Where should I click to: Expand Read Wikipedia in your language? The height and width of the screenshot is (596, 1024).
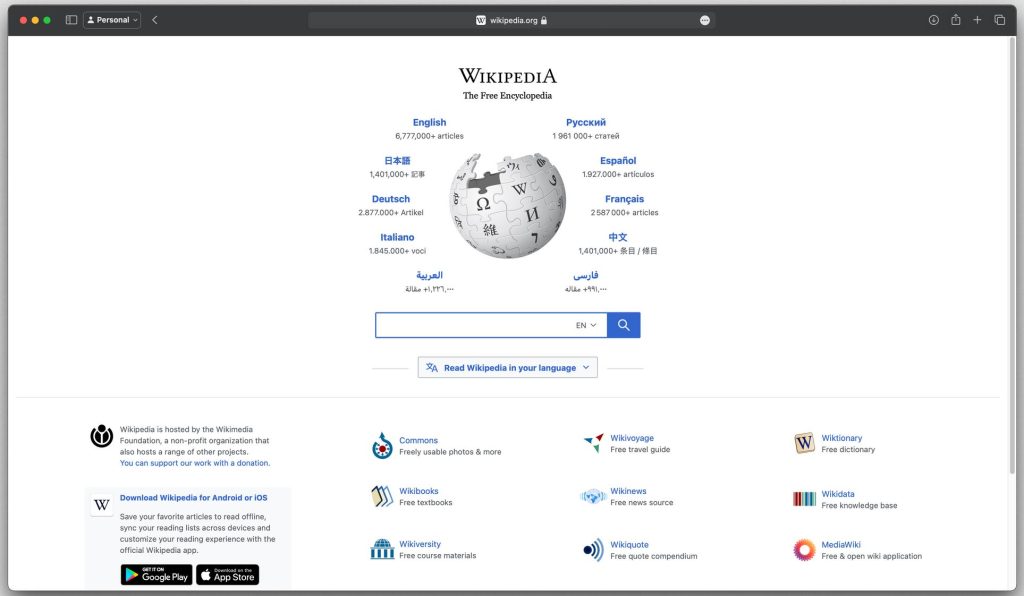(507, 367)
